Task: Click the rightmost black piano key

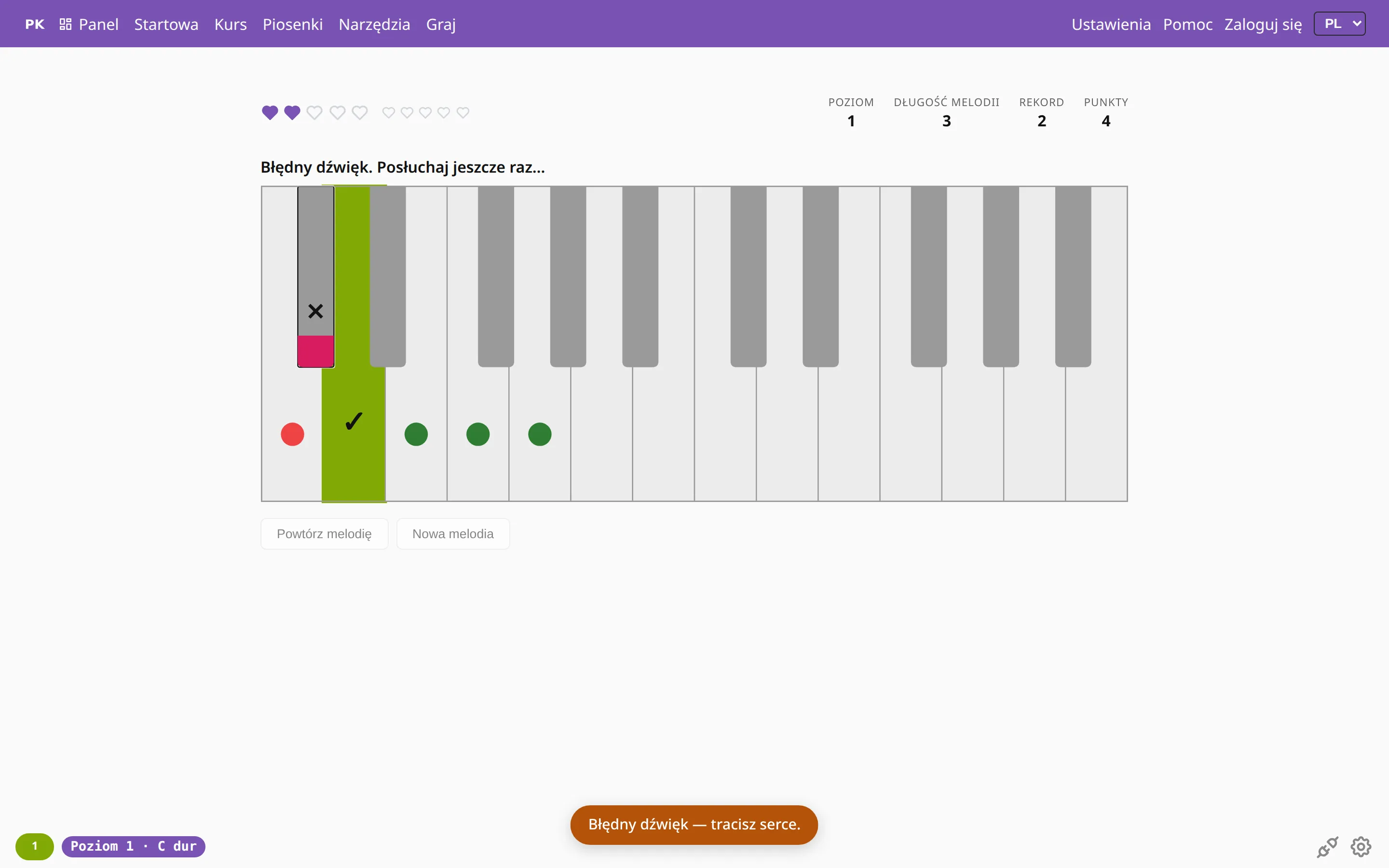Action: point(1073,277)
